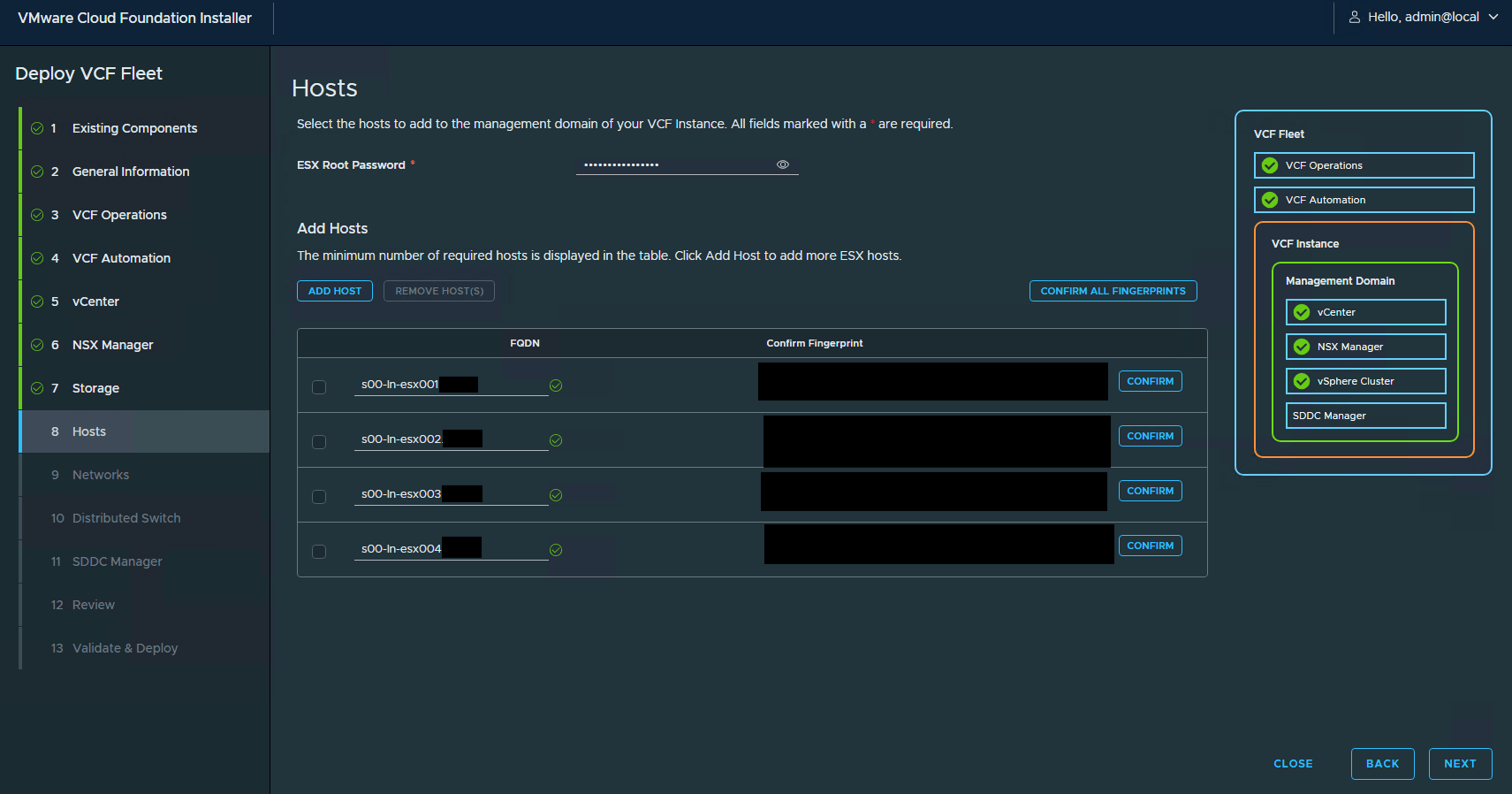Confirm the fingerprint for host s00-ln-esx004
Viewport: 1512px width, 794px height.
[x=1150, y=546]
